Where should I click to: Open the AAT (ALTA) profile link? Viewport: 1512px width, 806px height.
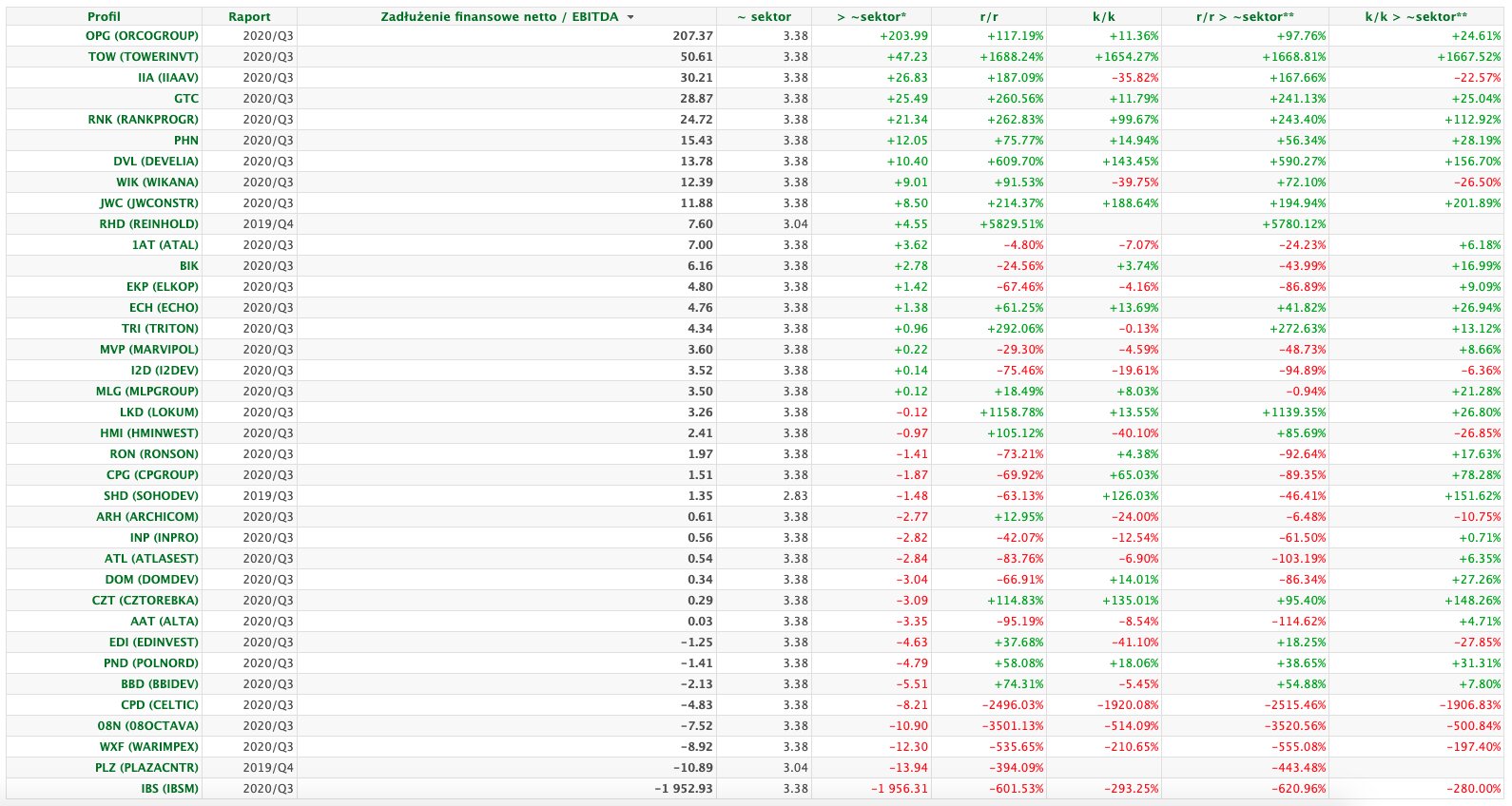tap(165, 621)
